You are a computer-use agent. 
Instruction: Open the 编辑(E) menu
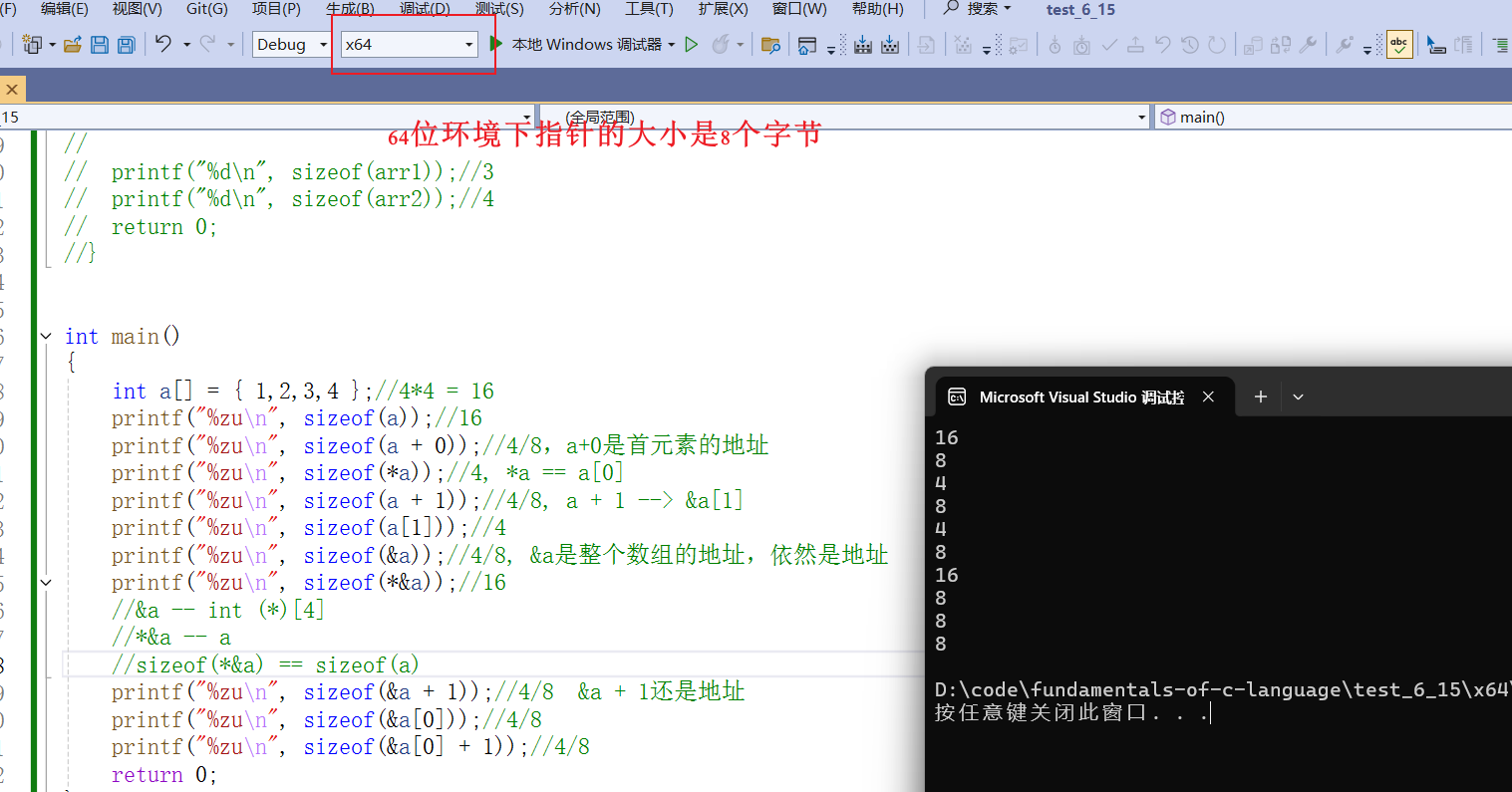65,9
